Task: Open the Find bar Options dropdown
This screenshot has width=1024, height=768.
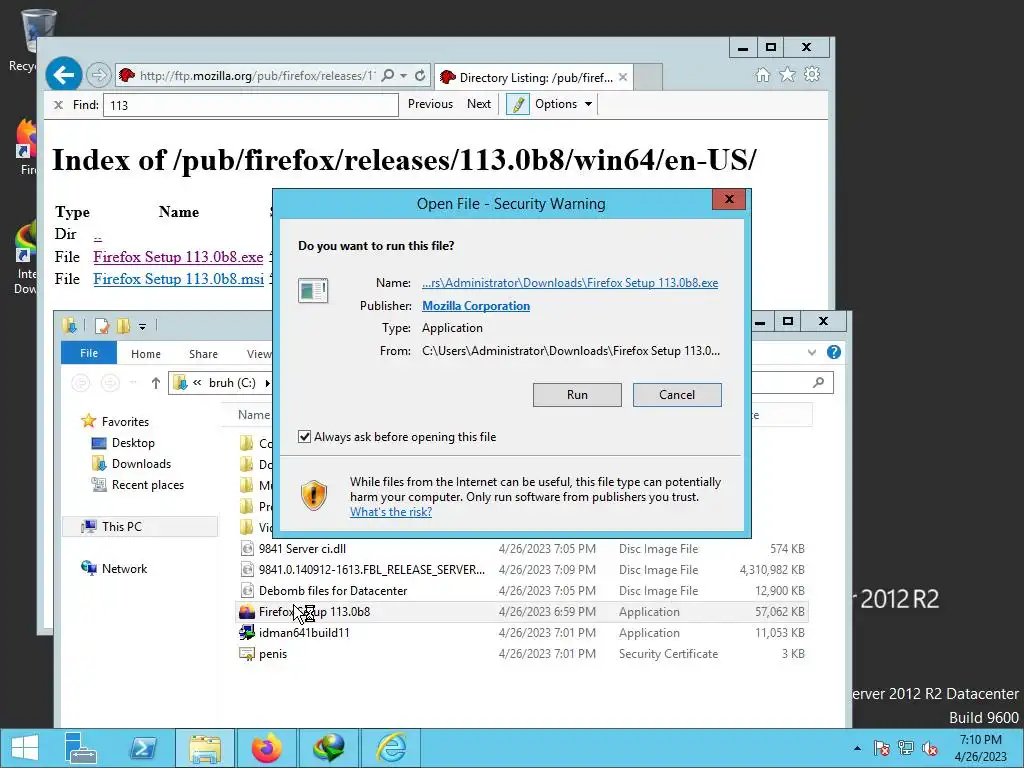Action: 563,104
